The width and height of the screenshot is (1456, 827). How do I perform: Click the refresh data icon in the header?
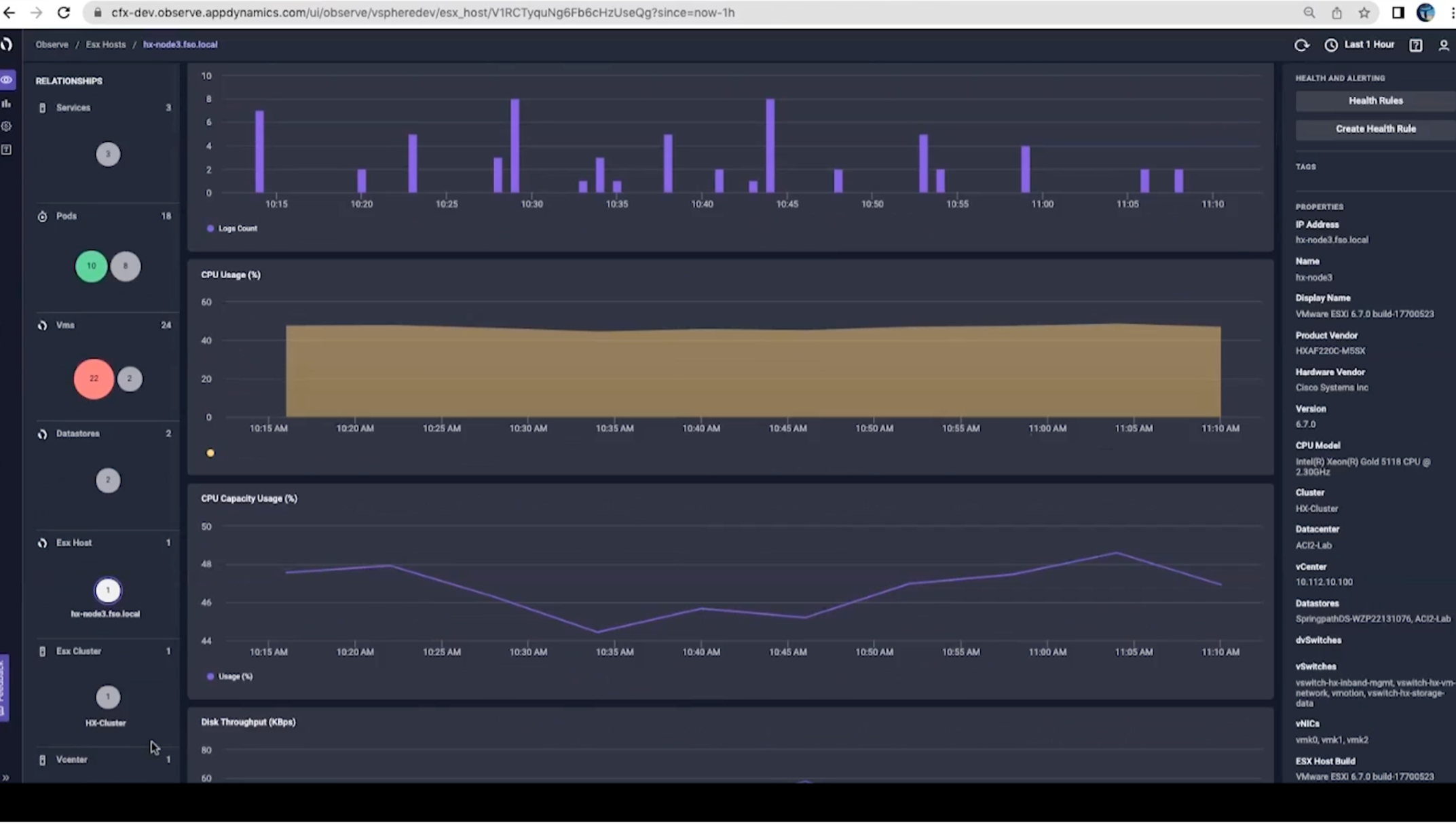click(1301, 45)
